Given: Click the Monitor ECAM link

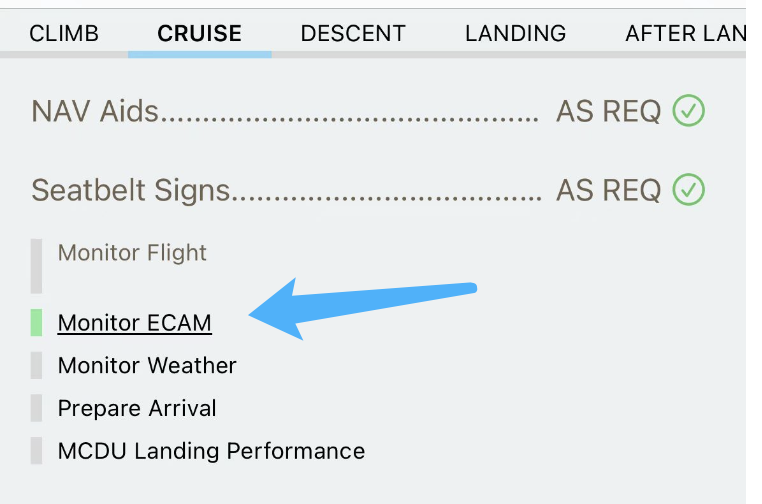Looking at the screenshot, I should click(x=135, y=323).
